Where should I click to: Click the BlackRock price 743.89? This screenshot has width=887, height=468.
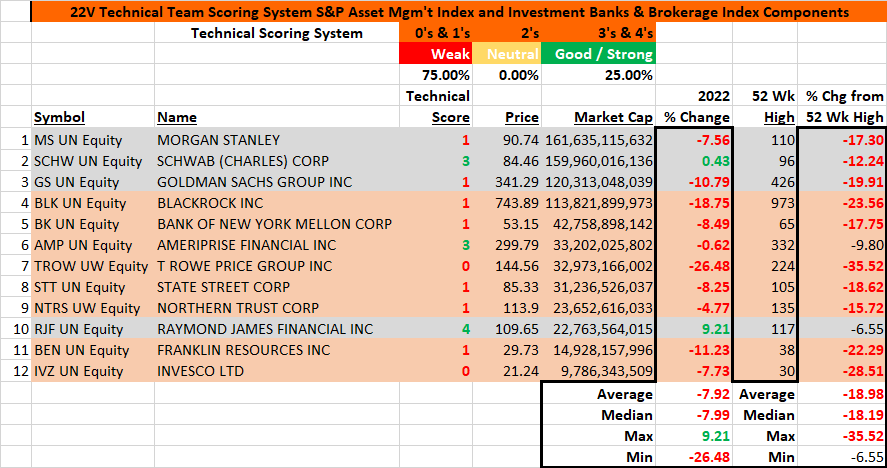[507, 203]
